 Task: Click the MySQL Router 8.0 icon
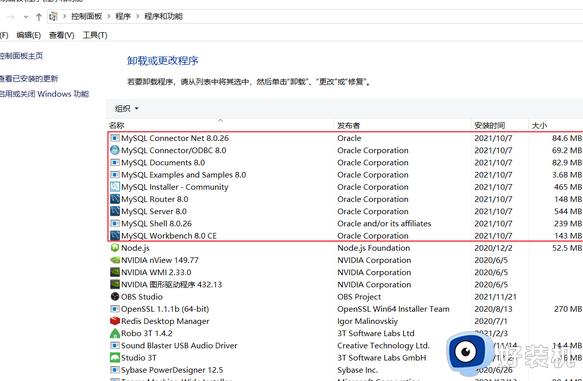[115, 199]
